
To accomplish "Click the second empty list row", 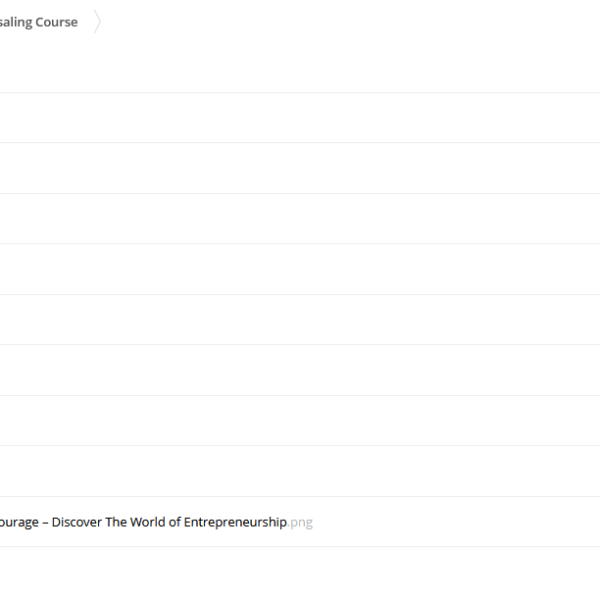I will point(300,168).
